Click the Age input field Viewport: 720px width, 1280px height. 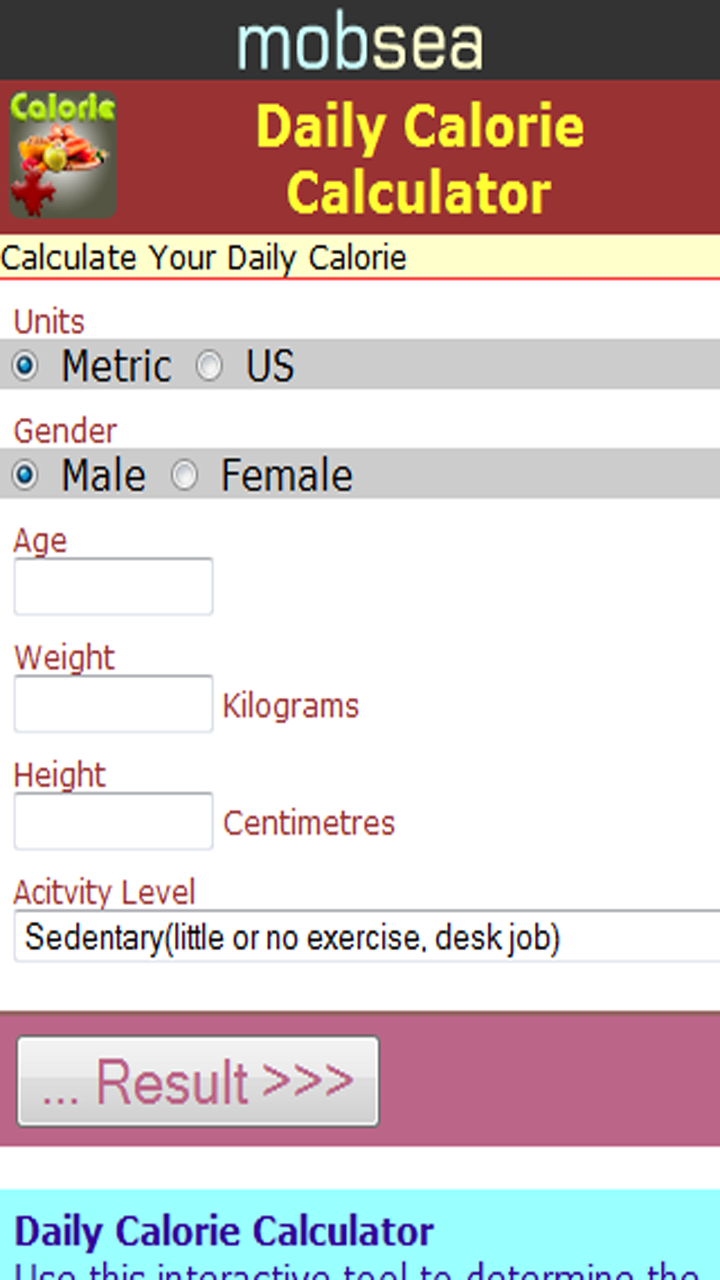point(113,586)
